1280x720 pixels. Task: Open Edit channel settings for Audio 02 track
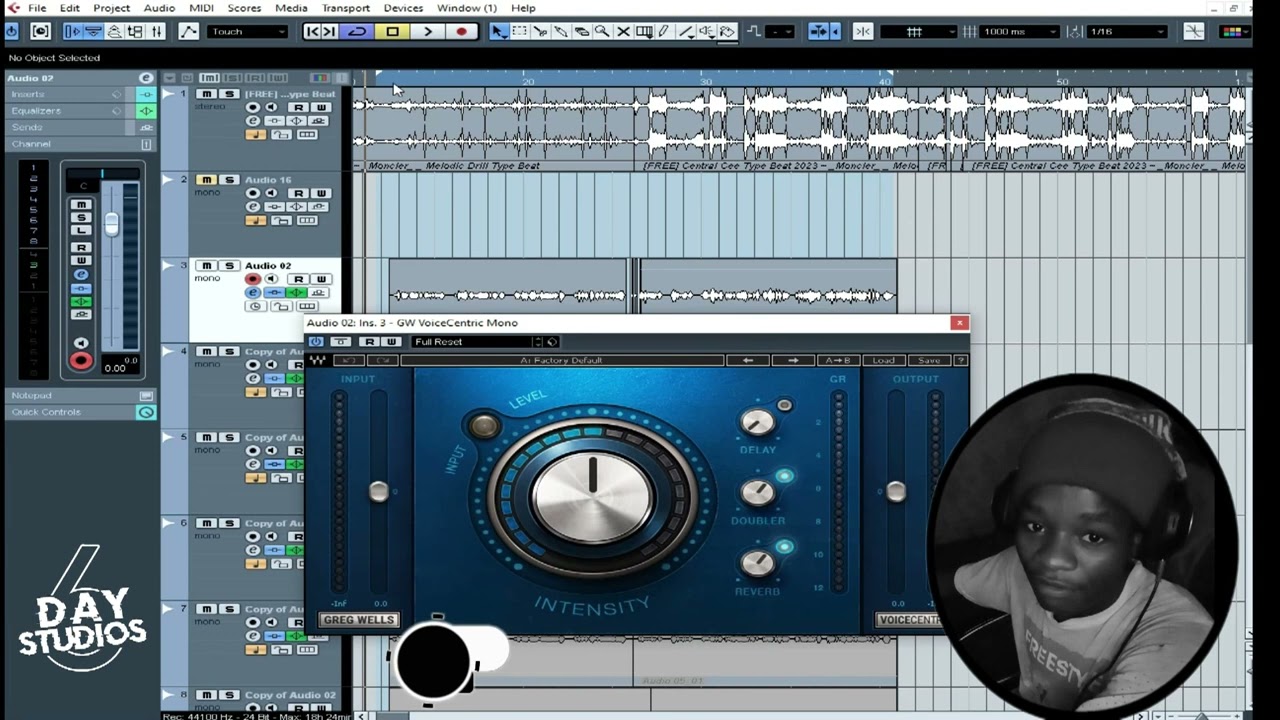[x=253, y=293]
